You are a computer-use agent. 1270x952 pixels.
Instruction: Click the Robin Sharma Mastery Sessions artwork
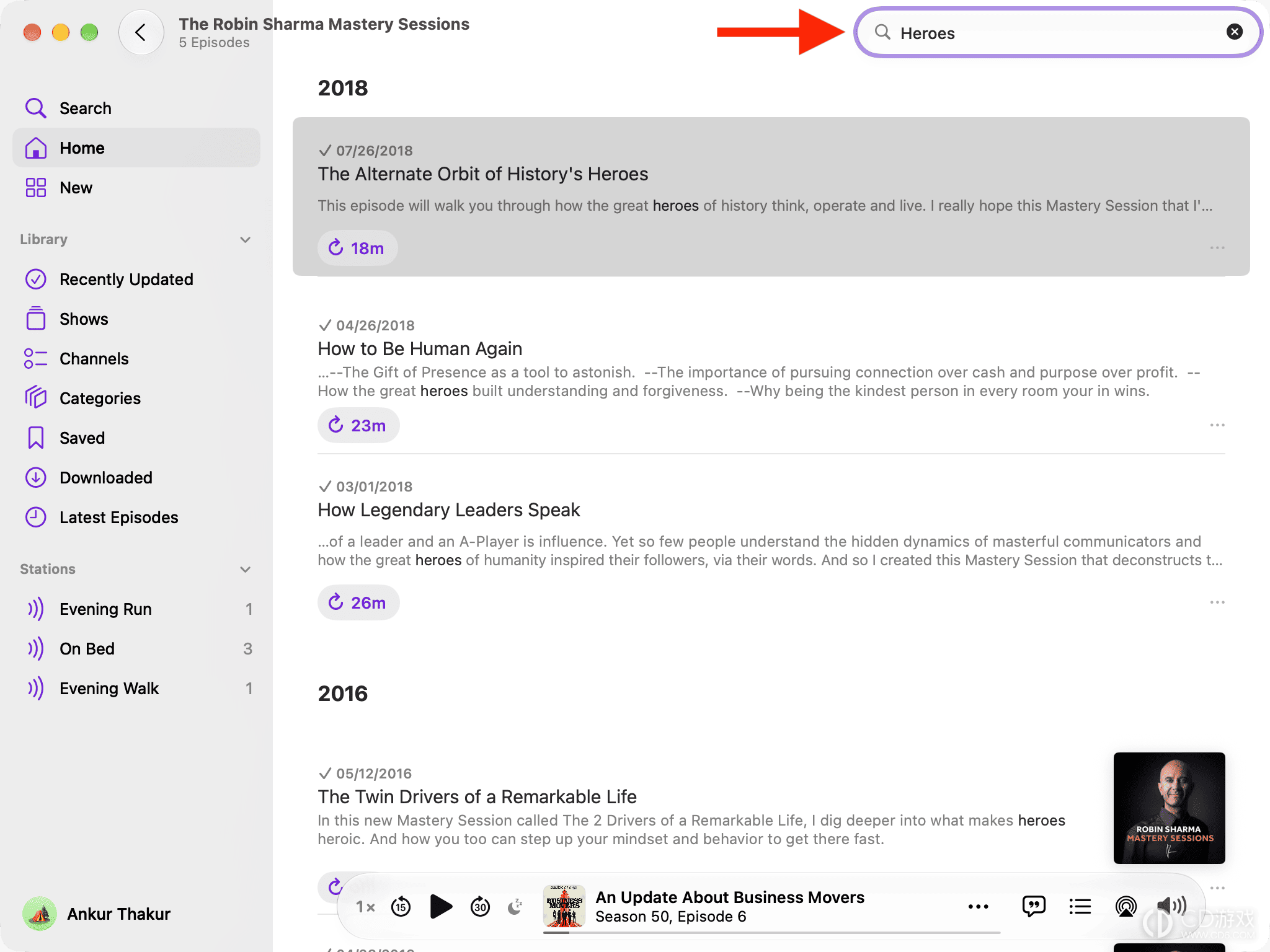[x=1170, y=808]
